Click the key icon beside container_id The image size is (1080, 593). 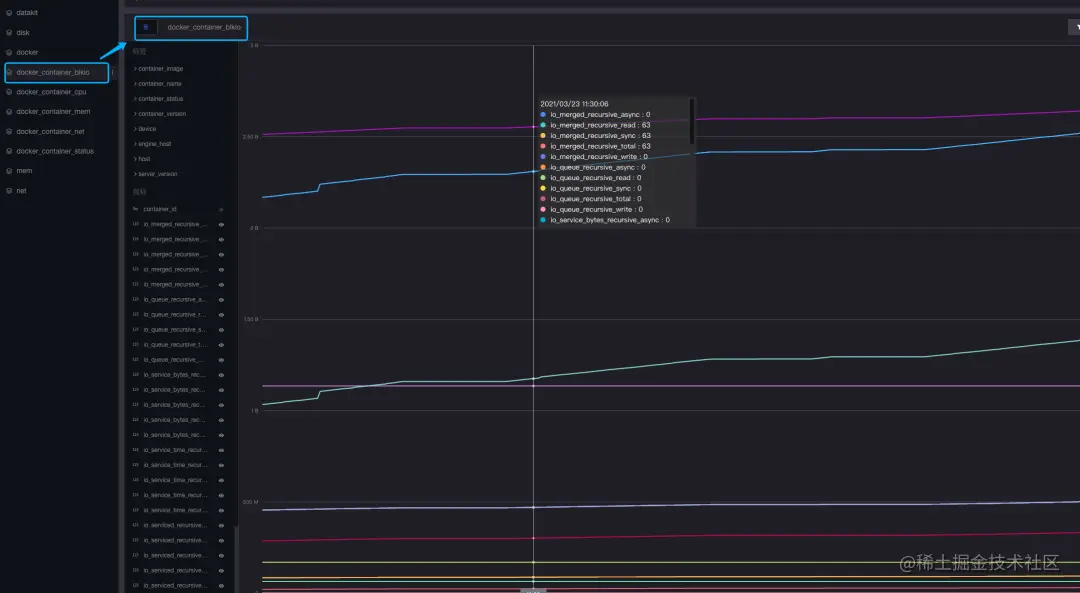[136, 209]
